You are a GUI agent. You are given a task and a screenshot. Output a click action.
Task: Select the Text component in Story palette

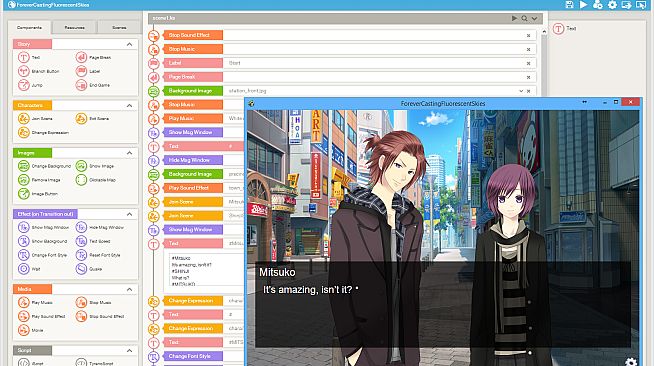coord(29,58)
